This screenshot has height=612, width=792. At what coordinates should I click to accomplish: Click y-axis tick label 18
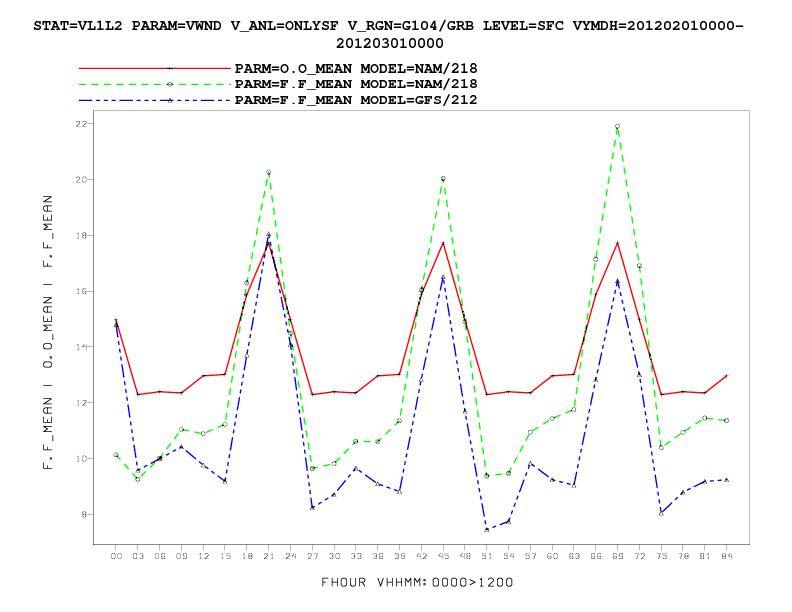[81, 235]
